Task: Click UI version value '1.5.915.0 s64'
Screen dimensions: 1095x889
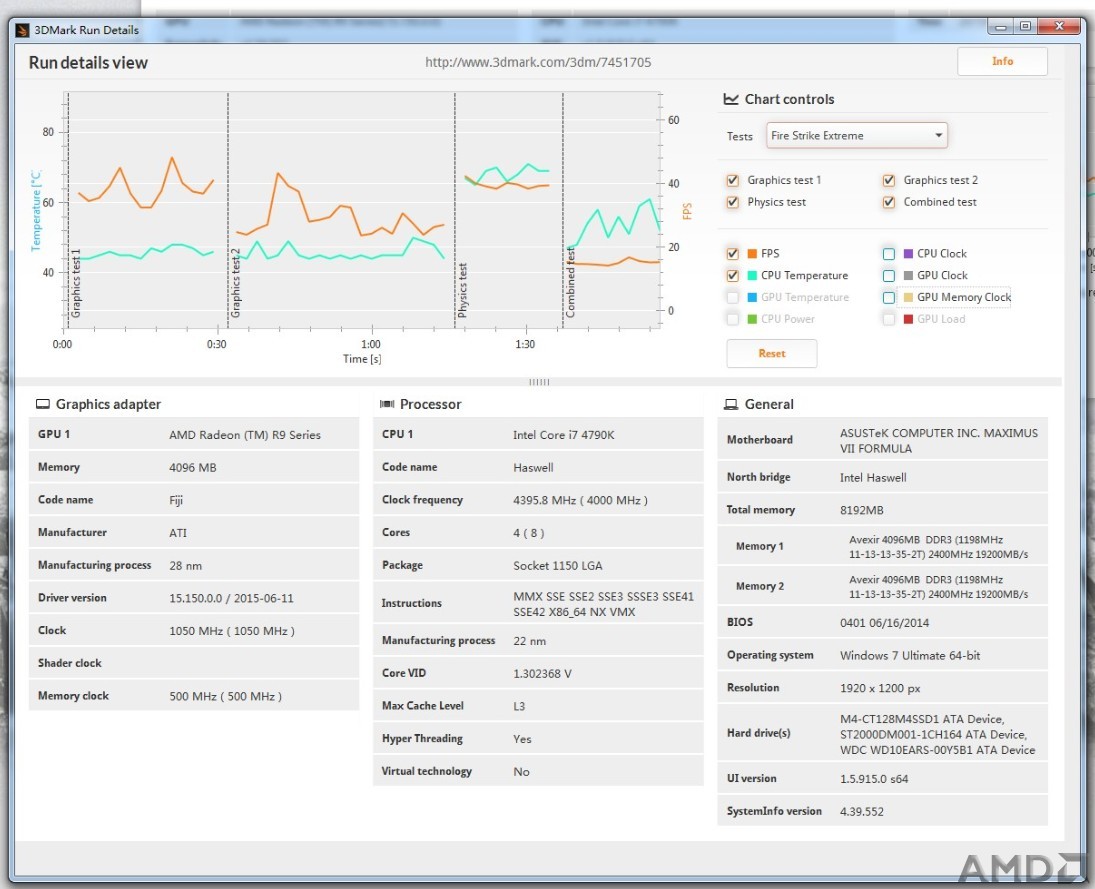Action: [x=874, y=779]
